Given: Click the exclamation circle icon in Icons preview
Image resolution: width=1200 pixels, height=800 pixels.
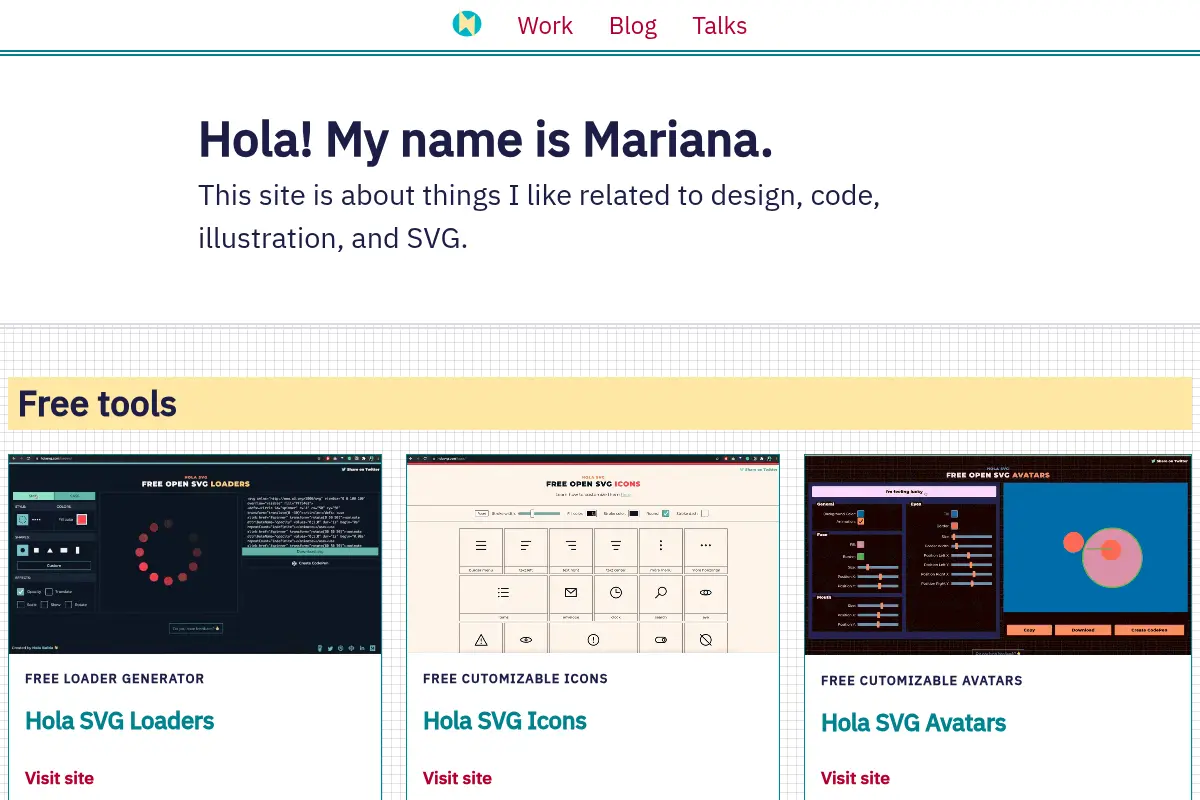Looking at the screenshot, I should (593, 639).
